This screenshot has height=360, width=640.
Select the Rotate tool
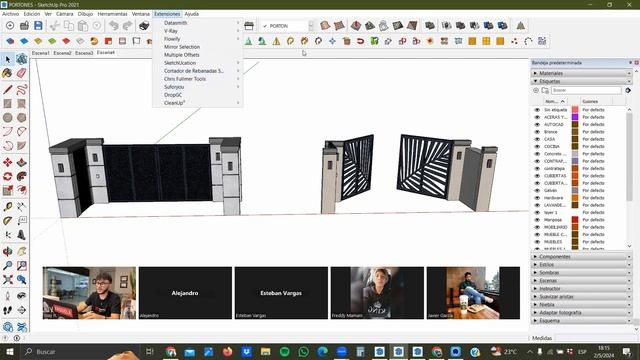(8, 176)
